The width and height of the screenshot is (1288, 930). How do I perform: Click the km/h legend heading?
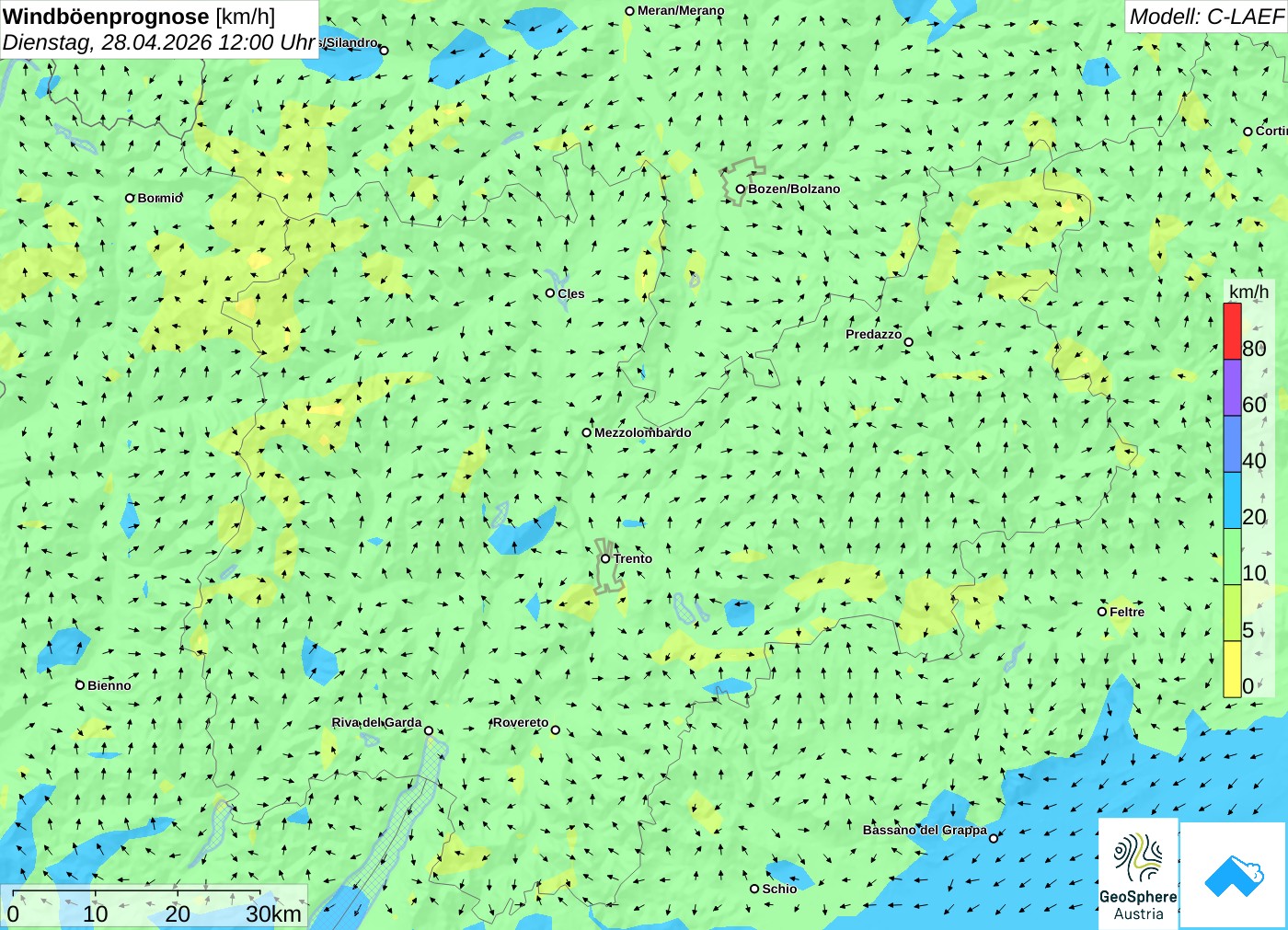(1248, 292)
